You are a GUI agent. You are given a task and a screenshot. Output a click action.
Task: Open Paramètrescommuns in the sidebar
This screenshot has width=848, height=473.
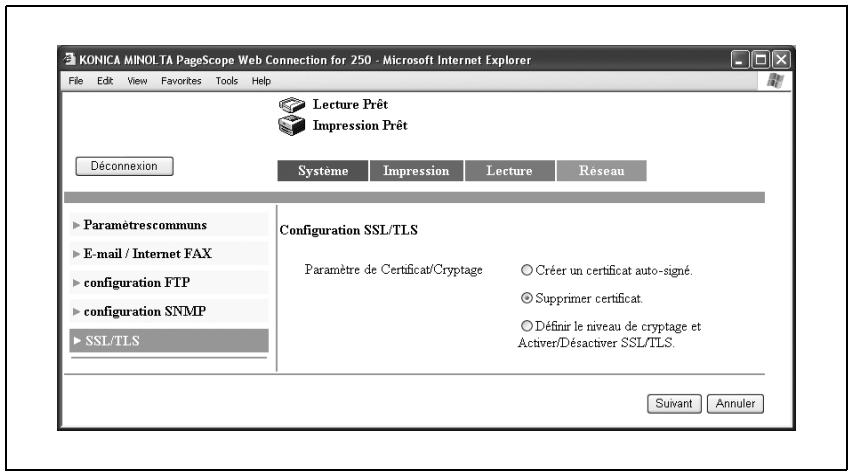169,225
